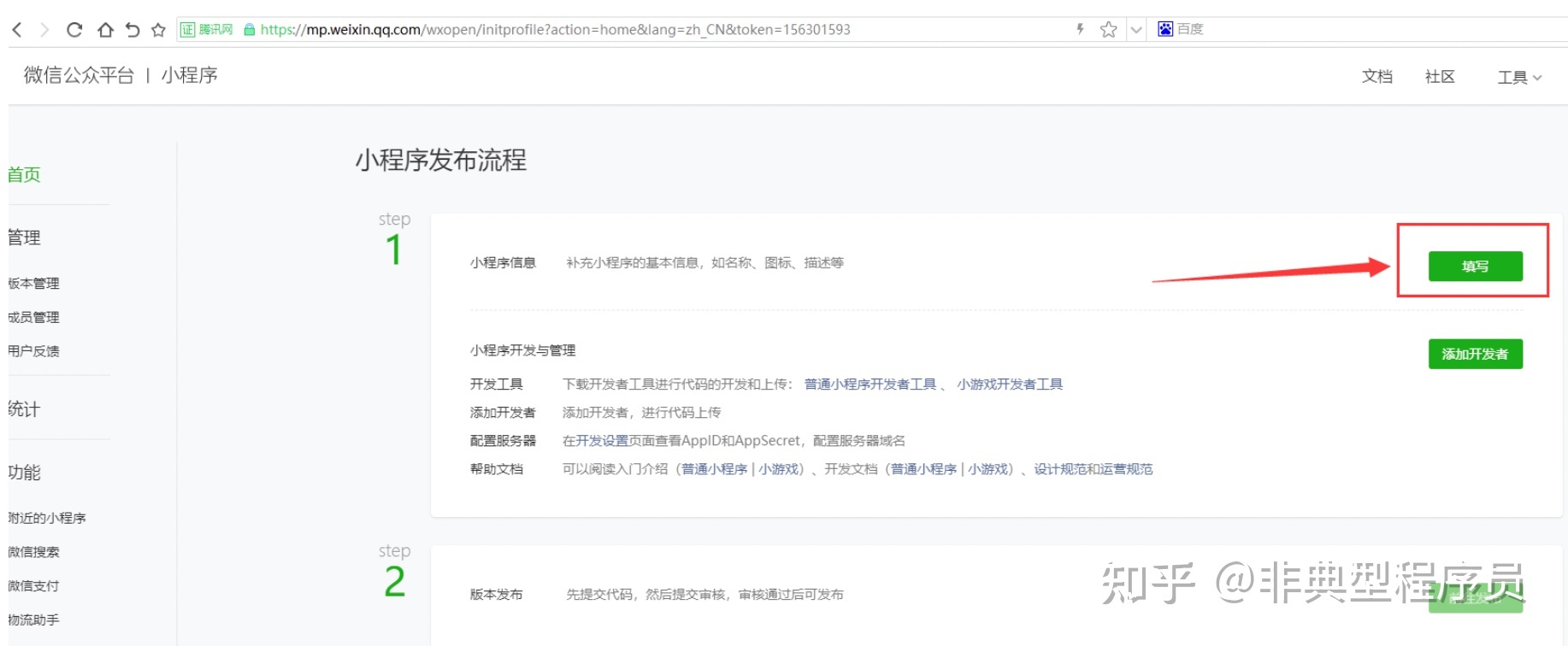This screenshot has height=646, width=1568.
Task: Open 普通小程序 link under 入门介绍
Action: 714,469
